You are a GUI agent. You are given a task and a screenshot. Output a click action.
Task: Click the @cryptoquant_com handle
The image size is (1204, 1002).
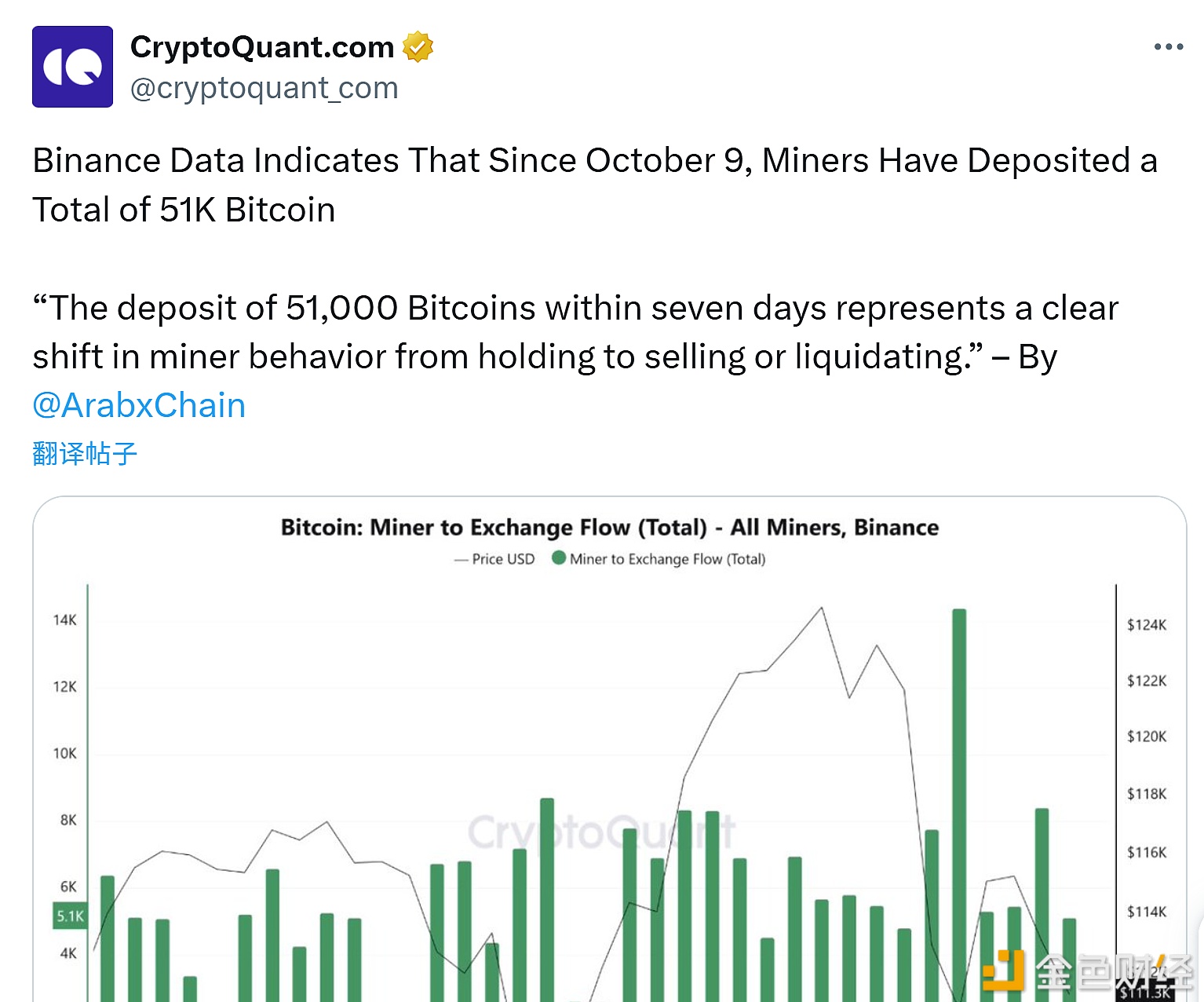[x=264, y=88]
